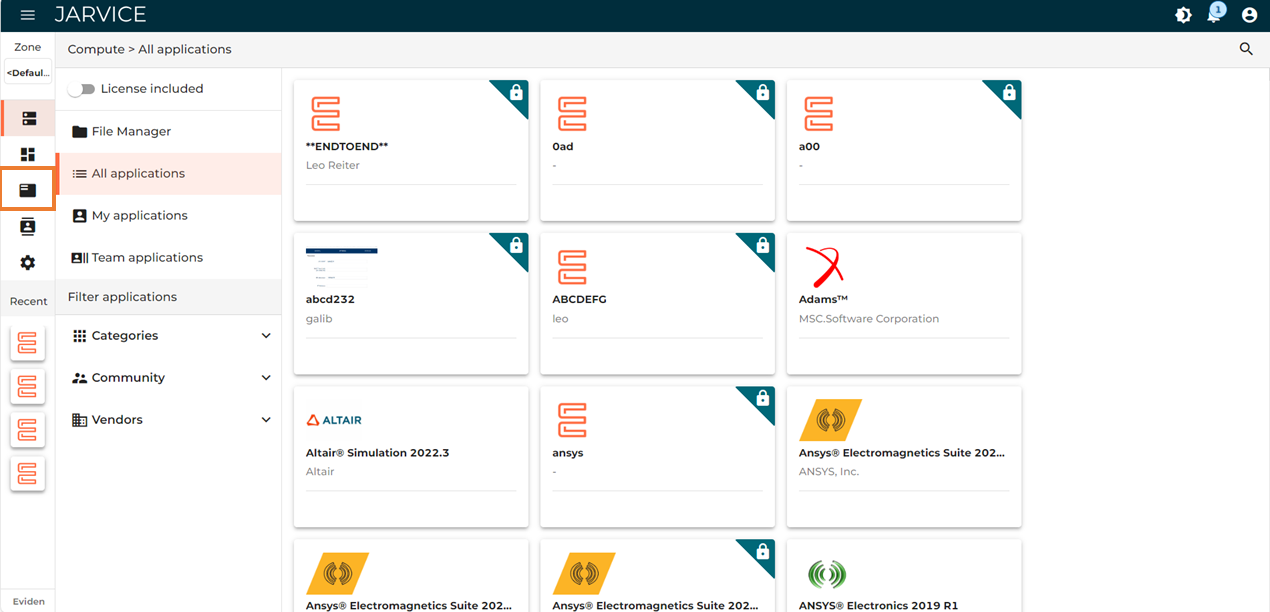Toggle the License included switch
The height and width of the screenshot is (612, 1270).
click(x=82, y=89)
